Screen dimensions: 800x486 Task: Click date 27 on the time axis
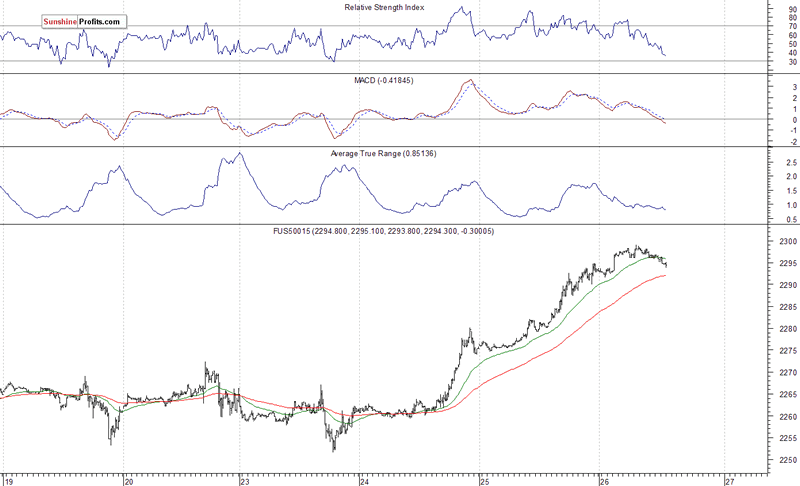coord(729,479)
